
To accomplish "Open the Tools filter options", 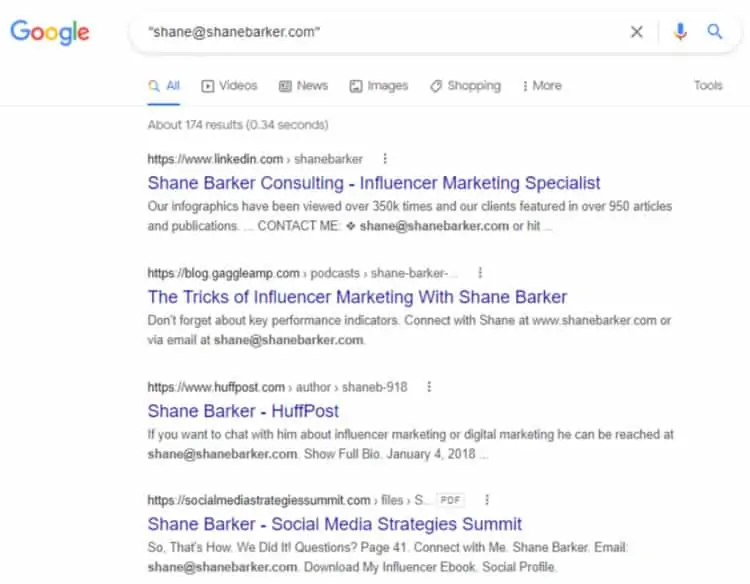I will 708,86.
